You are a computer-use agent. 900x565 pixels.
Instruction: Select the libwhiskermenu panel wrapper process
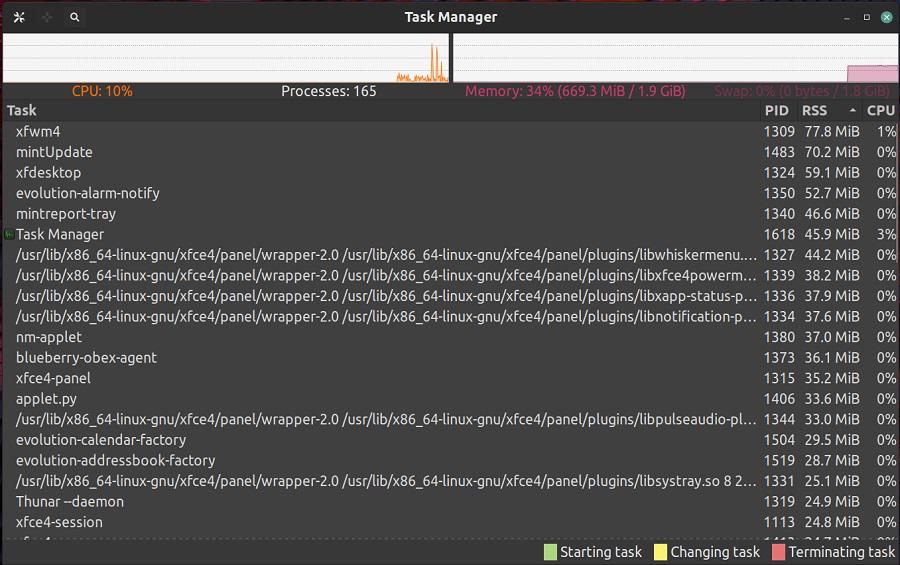tap(450, 255)
